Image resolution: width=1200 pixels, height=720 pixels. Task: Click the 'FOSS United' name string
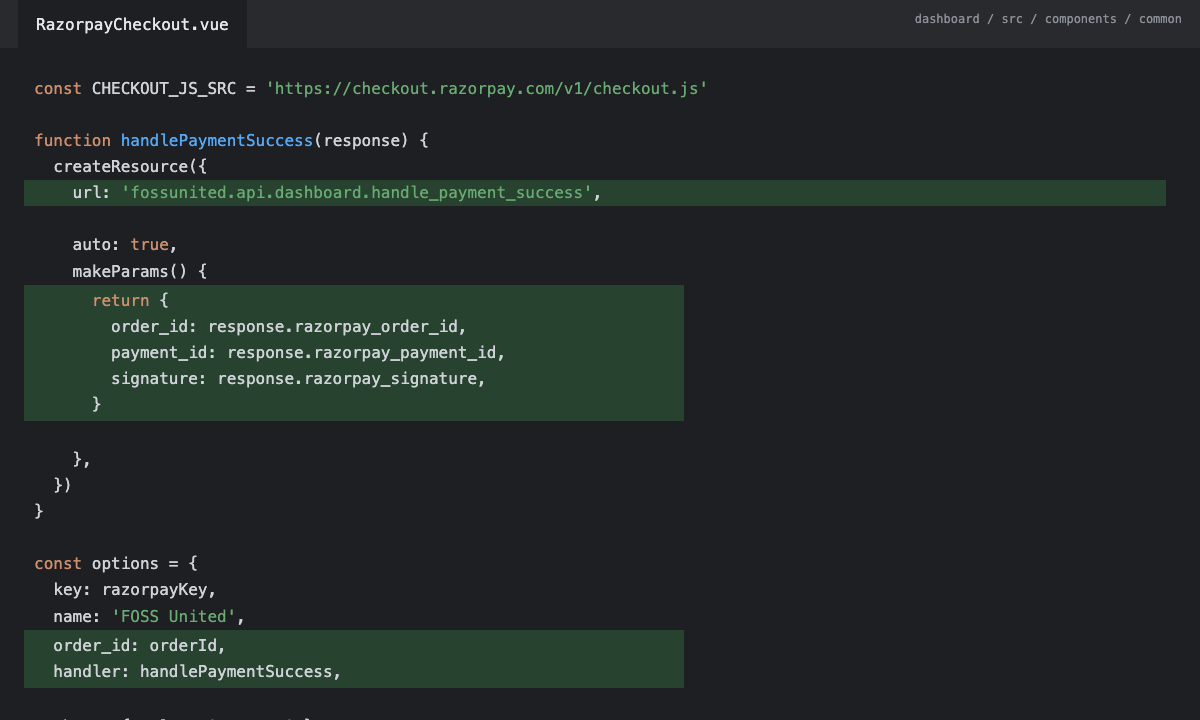tap(174, 616)
